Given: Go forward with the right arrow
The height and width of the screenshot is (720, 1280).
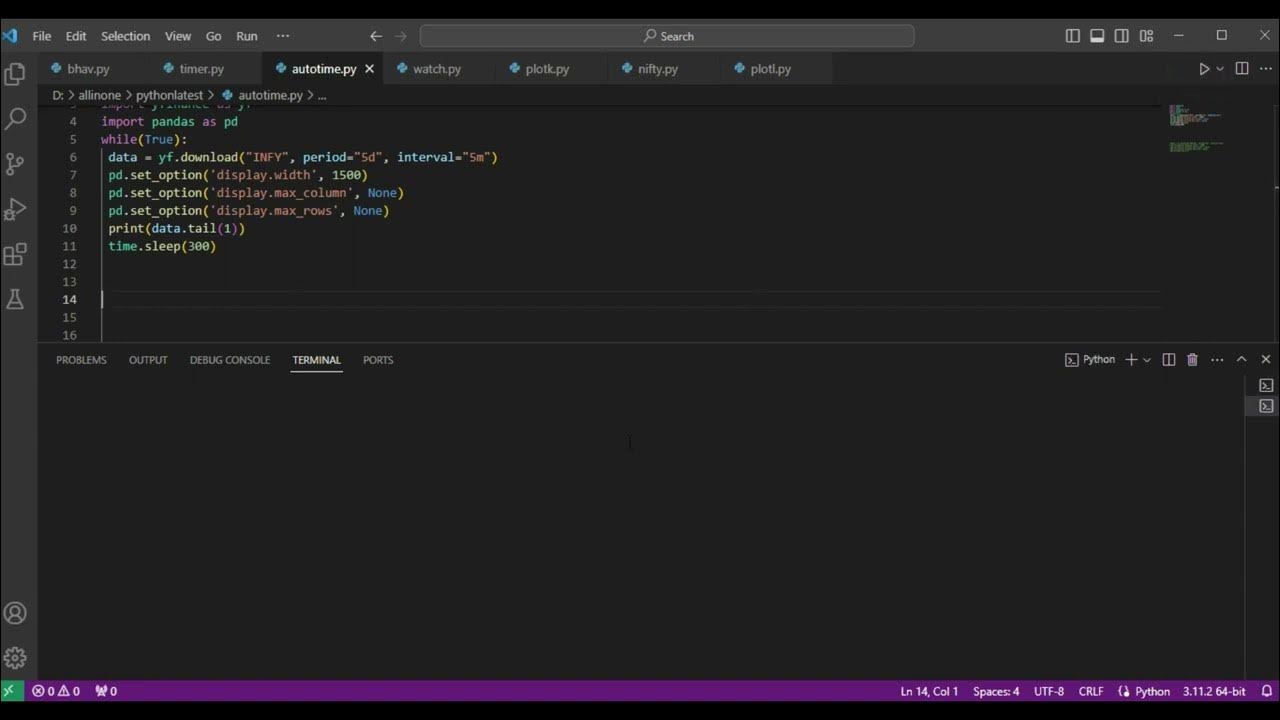Looking at the screenshot, I should 401,36.
